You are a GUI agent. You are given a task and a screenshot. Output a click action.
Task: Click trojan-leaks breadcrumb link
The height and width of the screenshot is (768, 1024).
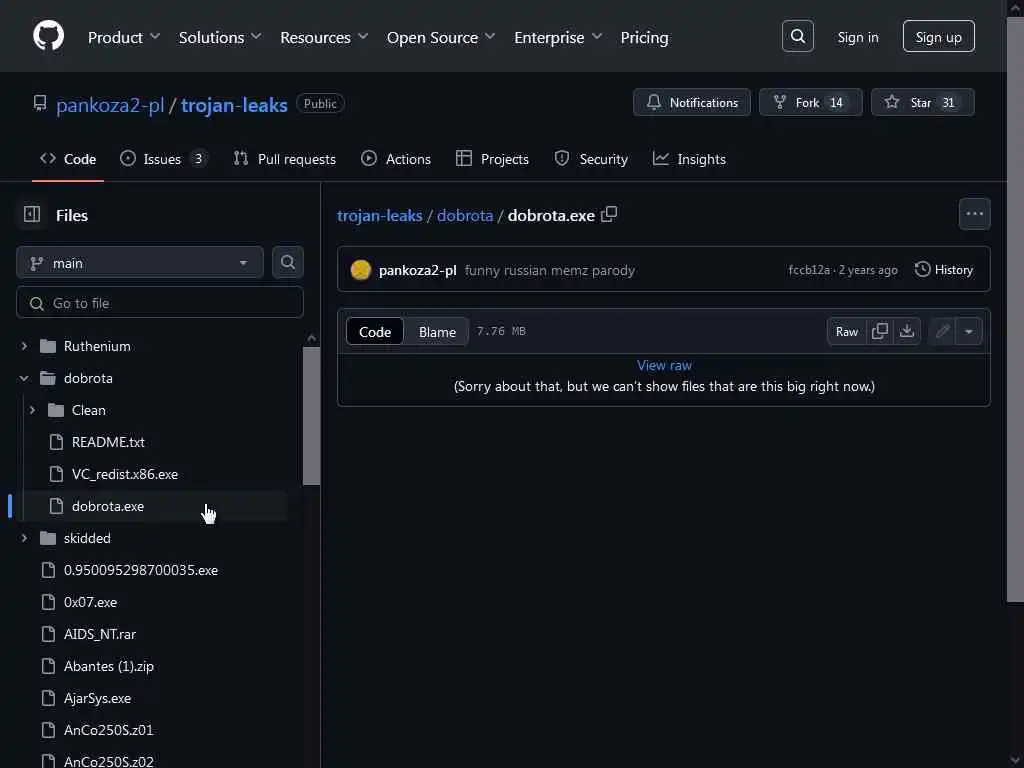379,216
